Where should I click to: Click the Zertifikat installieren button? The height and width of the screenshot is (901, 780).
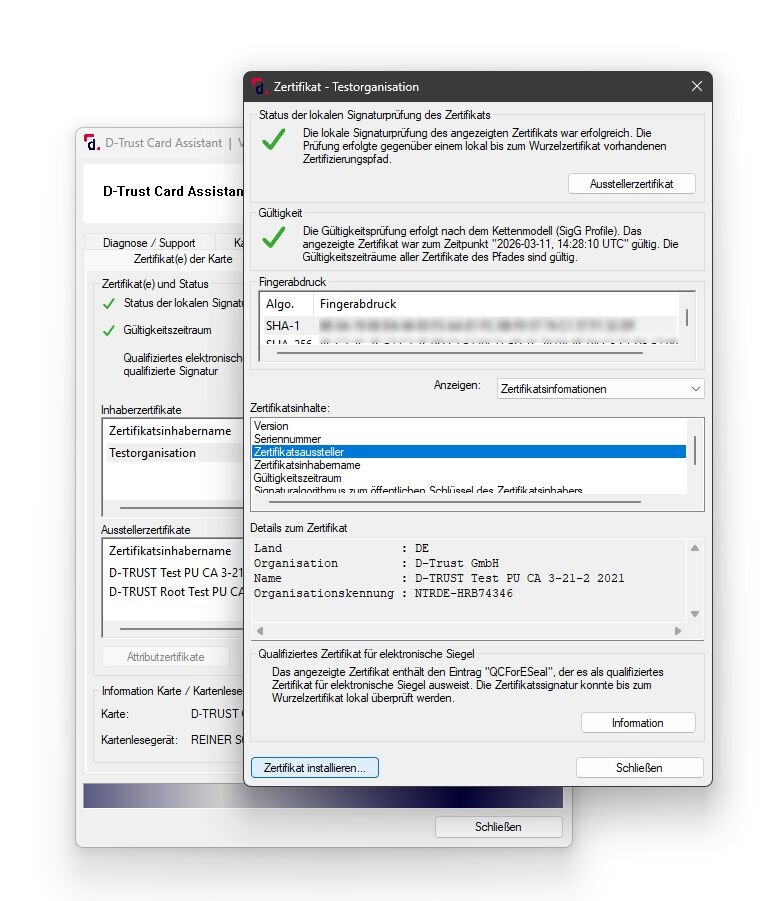point(315,768)
